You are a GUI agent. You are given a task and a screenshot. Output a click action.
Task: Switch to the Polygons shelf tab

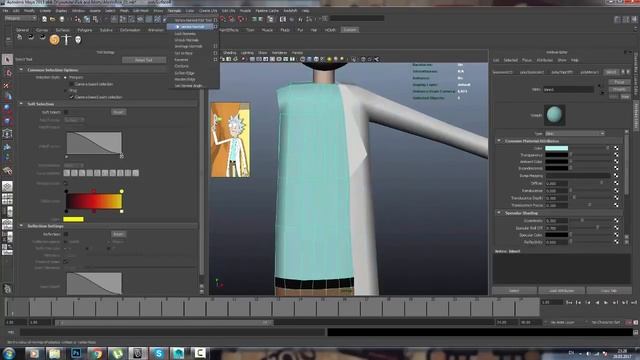coord(85,30)
